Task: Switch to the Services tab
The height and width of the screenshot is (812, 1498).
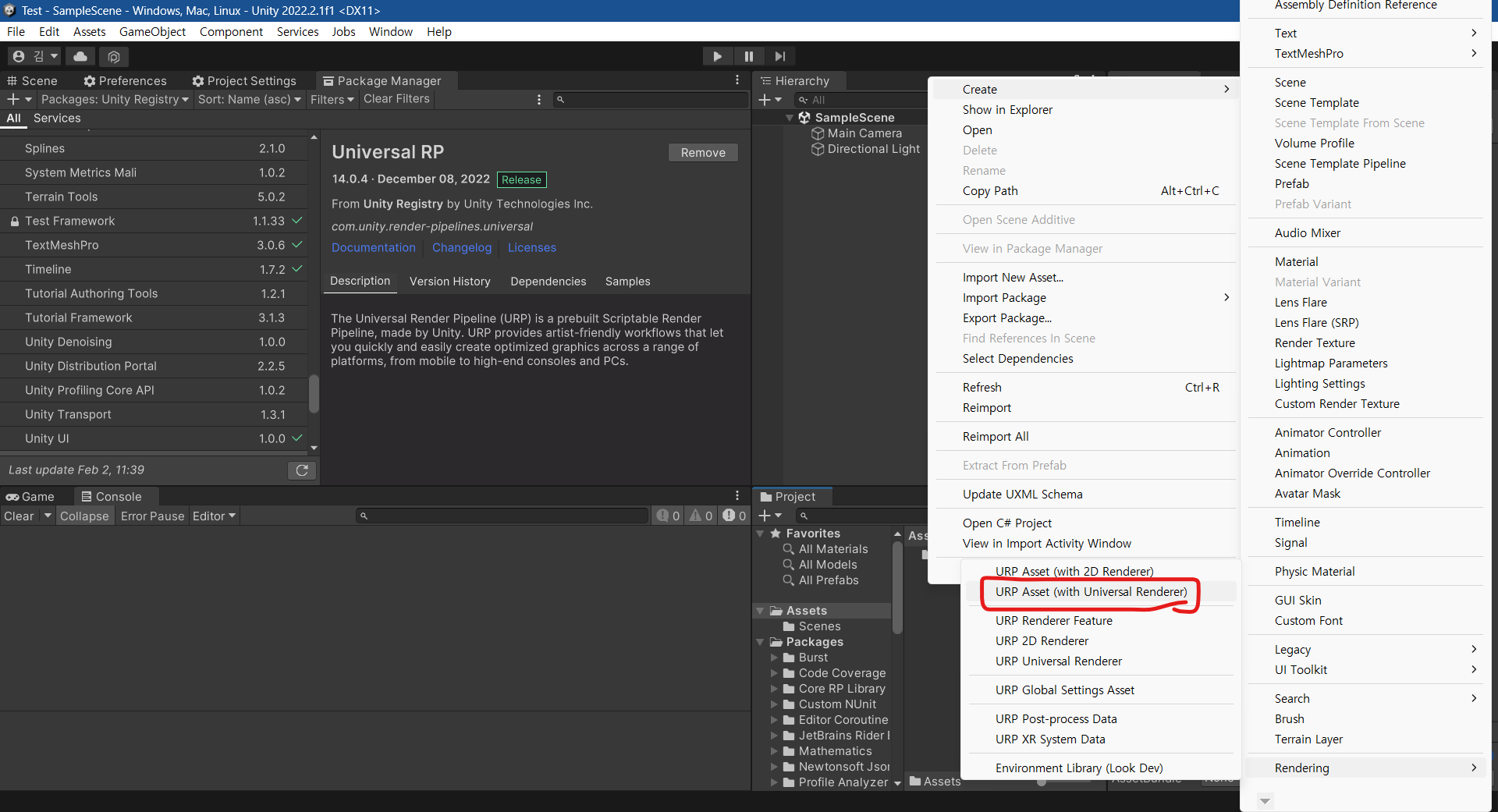Action: tap(57, 119)
